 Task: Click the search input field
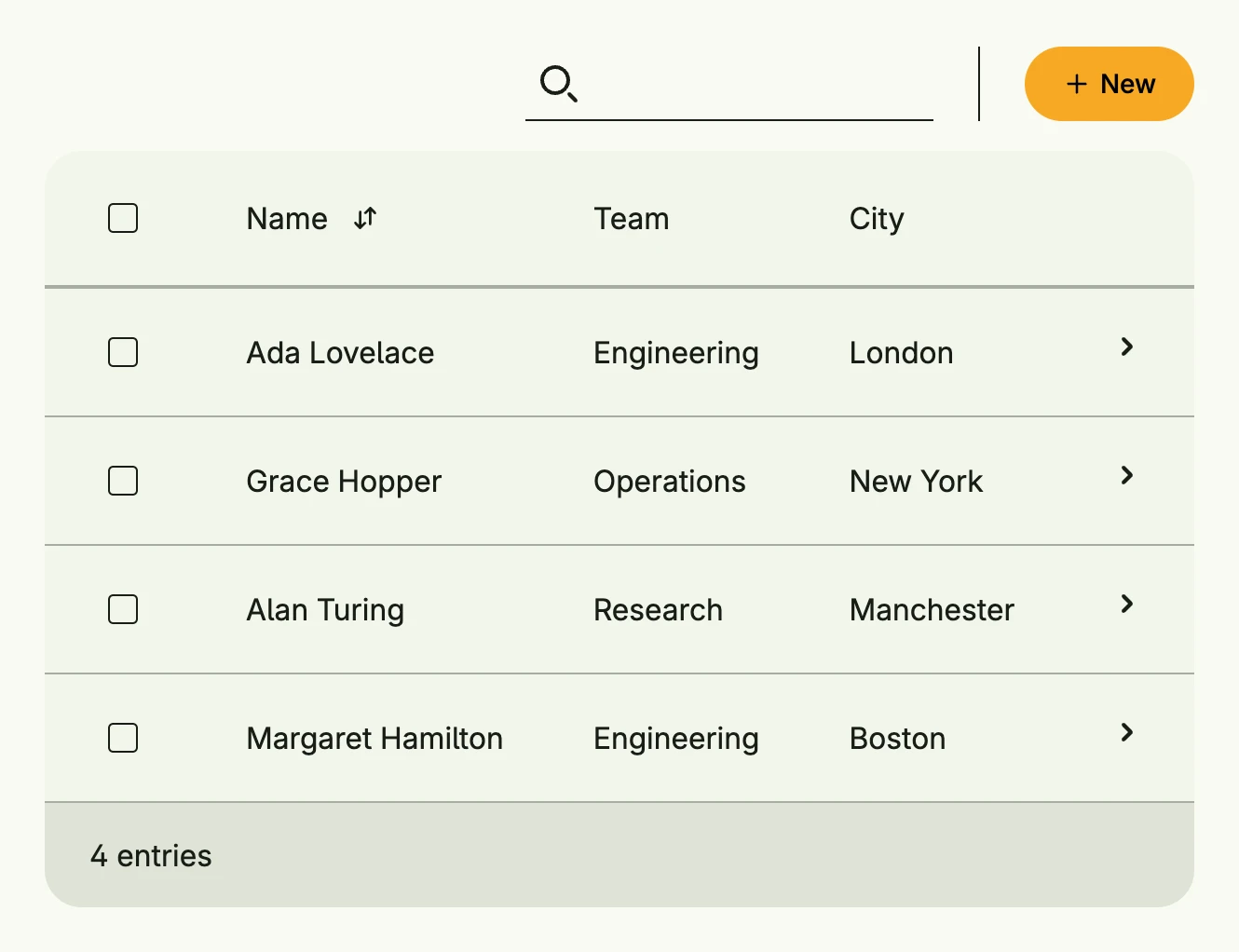(x=729, y=84)
